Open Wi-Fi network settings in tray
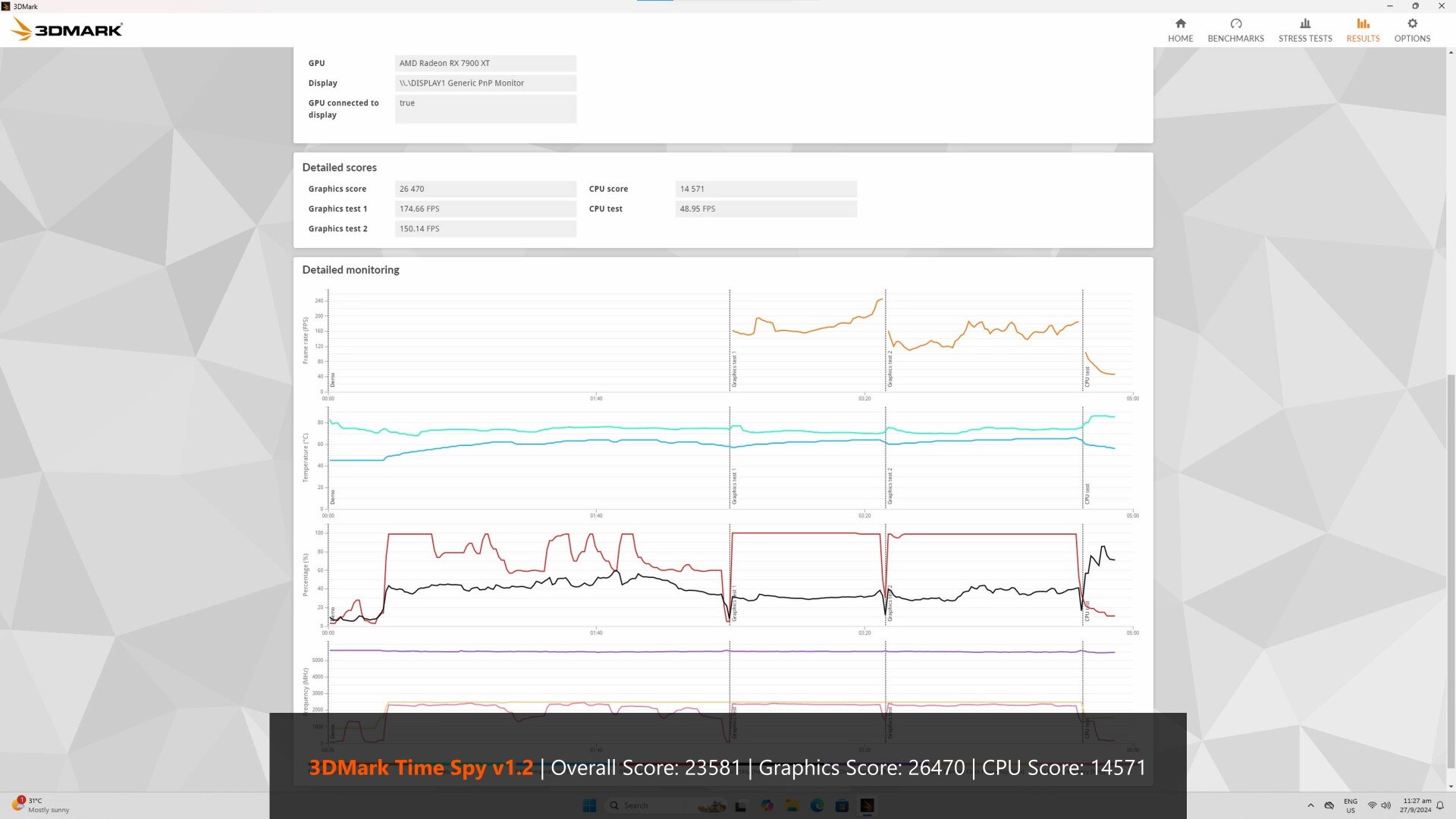The height and width of the screenshot is (819, 1456). tap(1372, 805)
